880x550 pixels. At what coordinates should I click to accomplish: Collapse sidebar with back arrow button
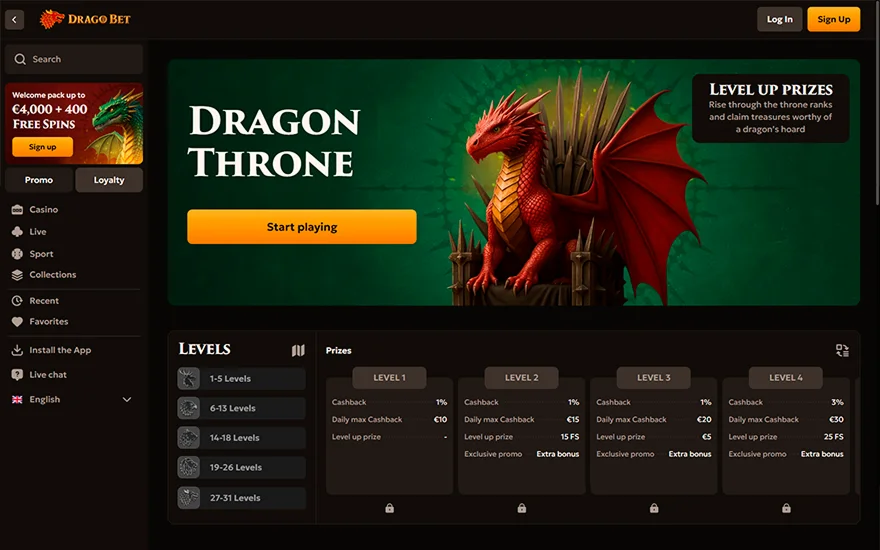click(x=14, y=19)
